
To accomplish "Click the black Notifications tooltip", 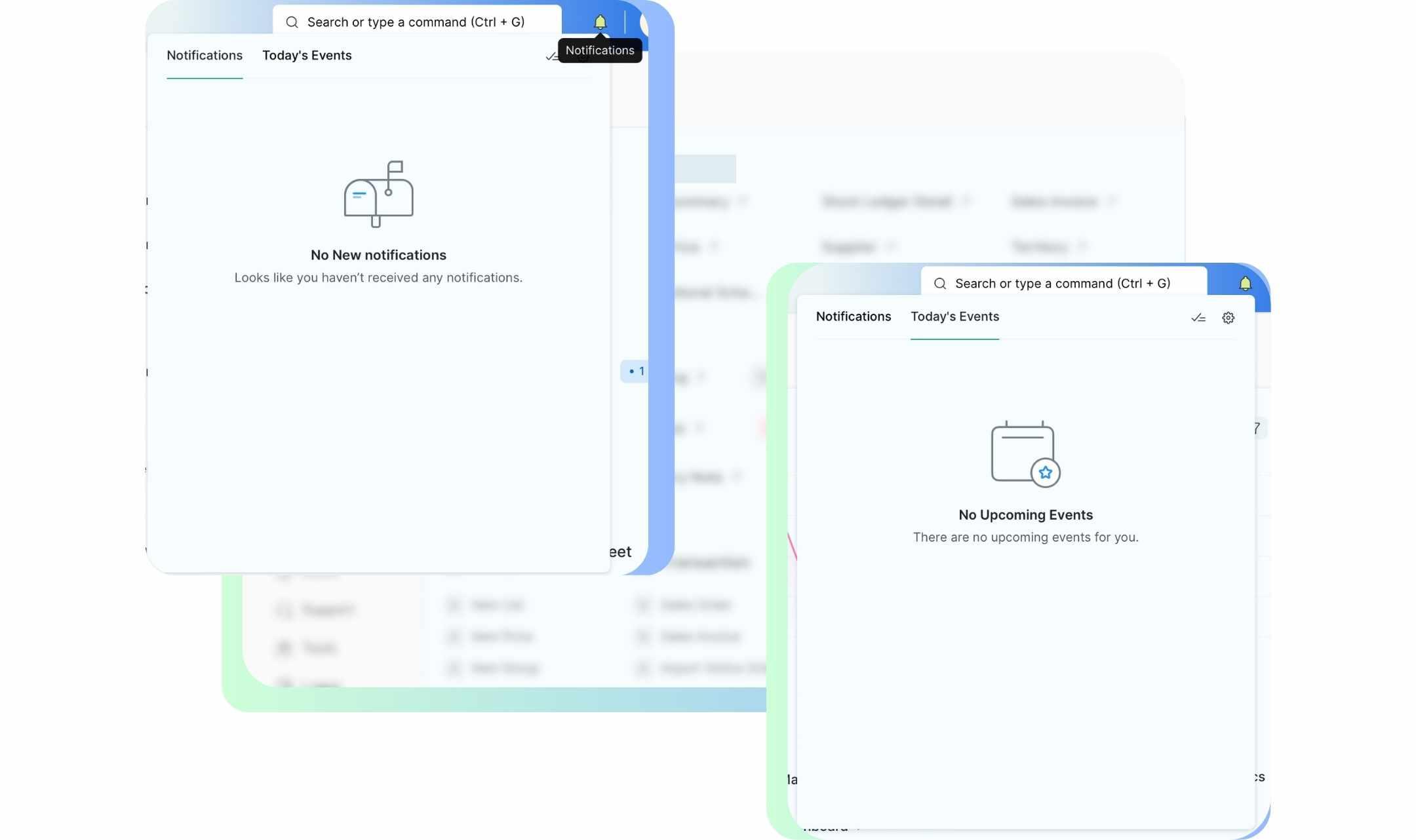I will pos(600,50).
